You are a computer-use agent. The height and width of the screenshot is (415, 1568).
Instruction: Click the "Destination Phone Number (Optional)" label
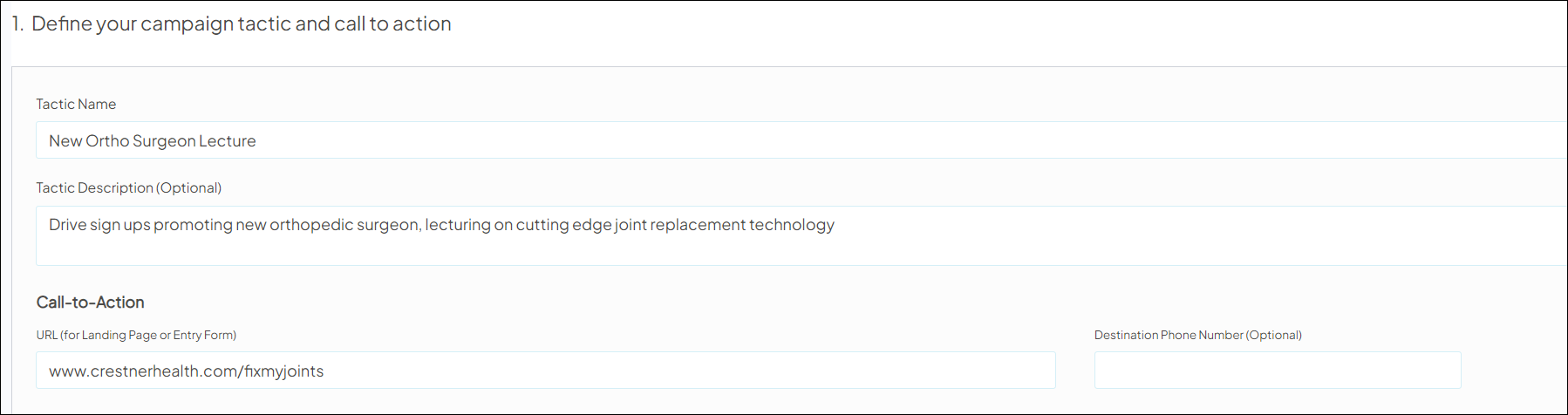pyautogui.click(x=1197, y=335)
